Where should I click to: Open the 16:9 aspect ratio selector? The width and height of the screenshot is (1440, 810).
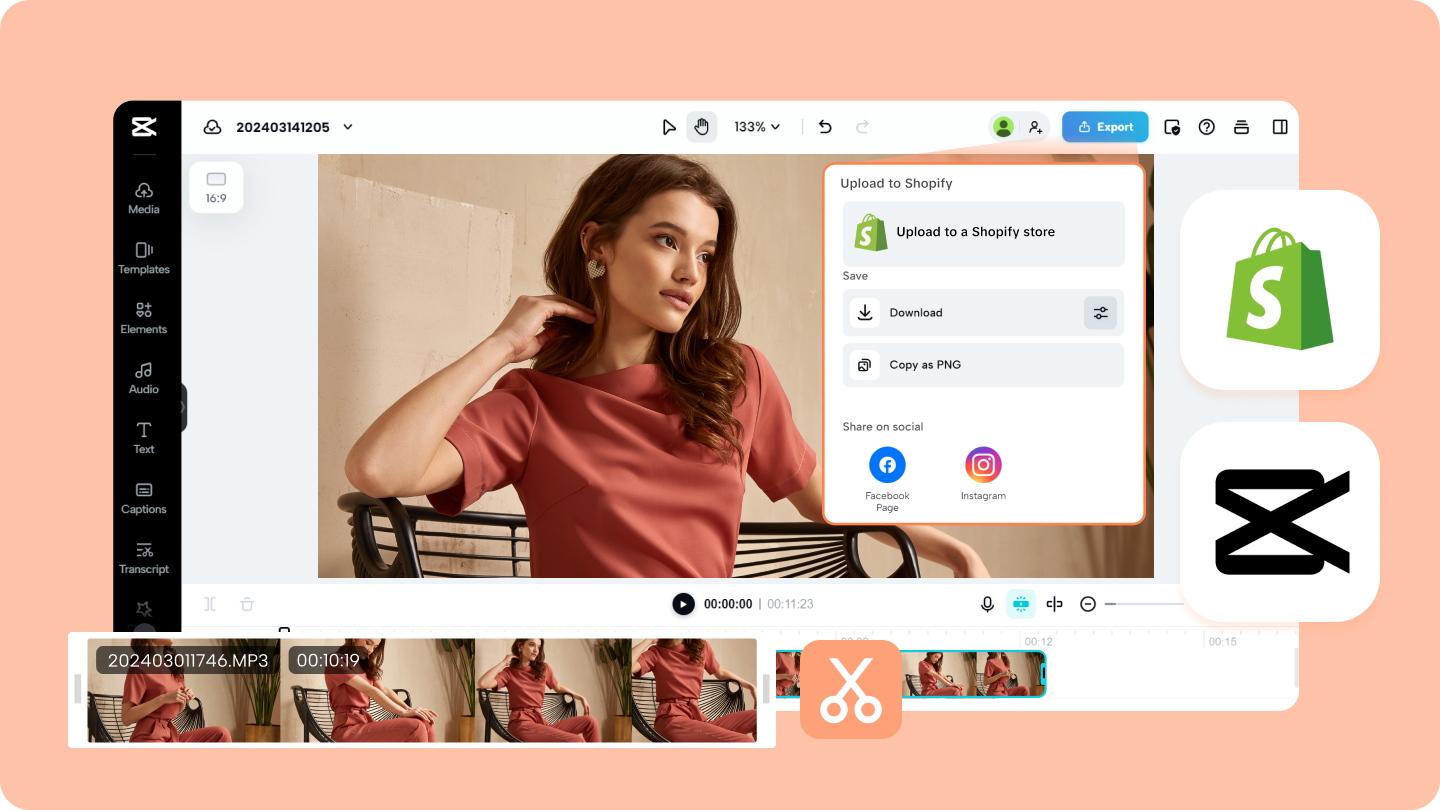point(216,187)
